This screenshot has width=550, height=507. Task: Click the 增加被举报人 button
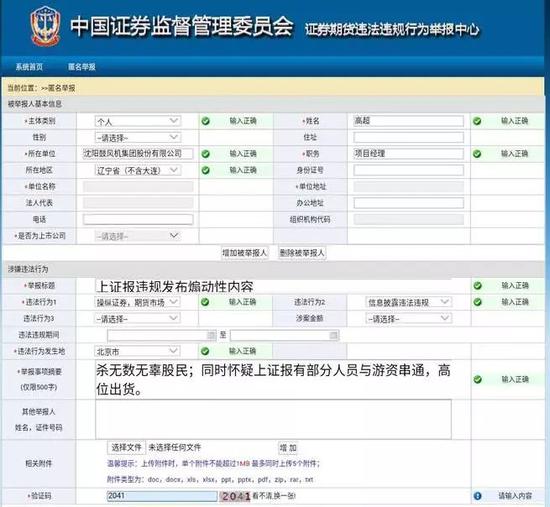[244, 253]
